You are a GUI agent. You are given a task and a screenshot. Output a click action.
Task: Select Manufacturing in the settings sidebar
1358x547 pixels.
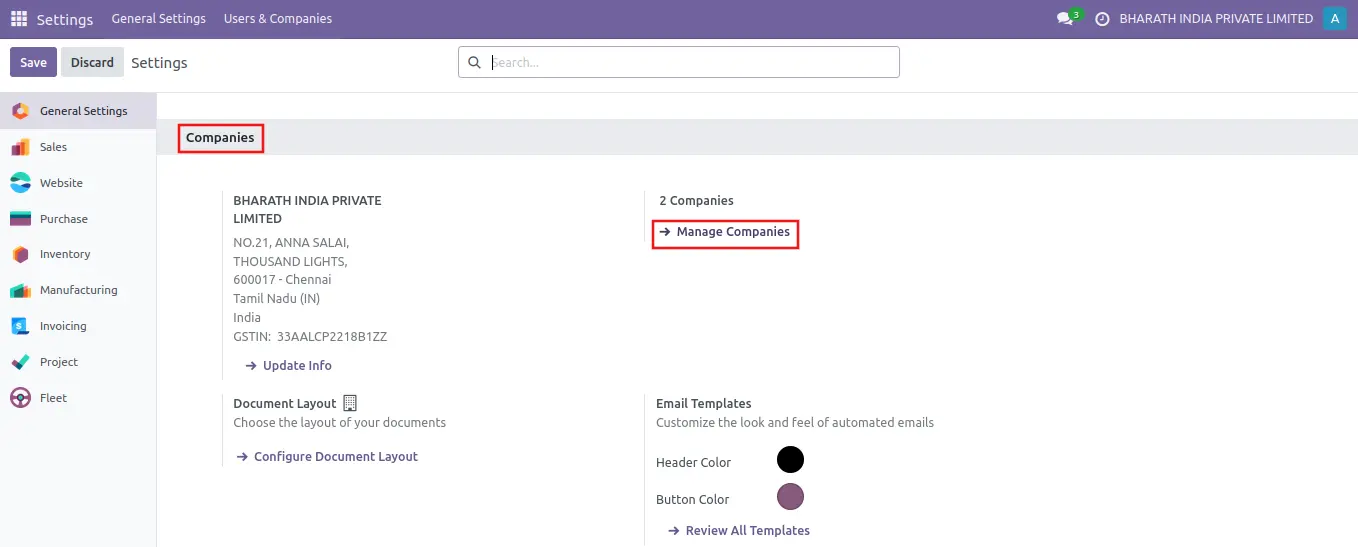point(78,290)
